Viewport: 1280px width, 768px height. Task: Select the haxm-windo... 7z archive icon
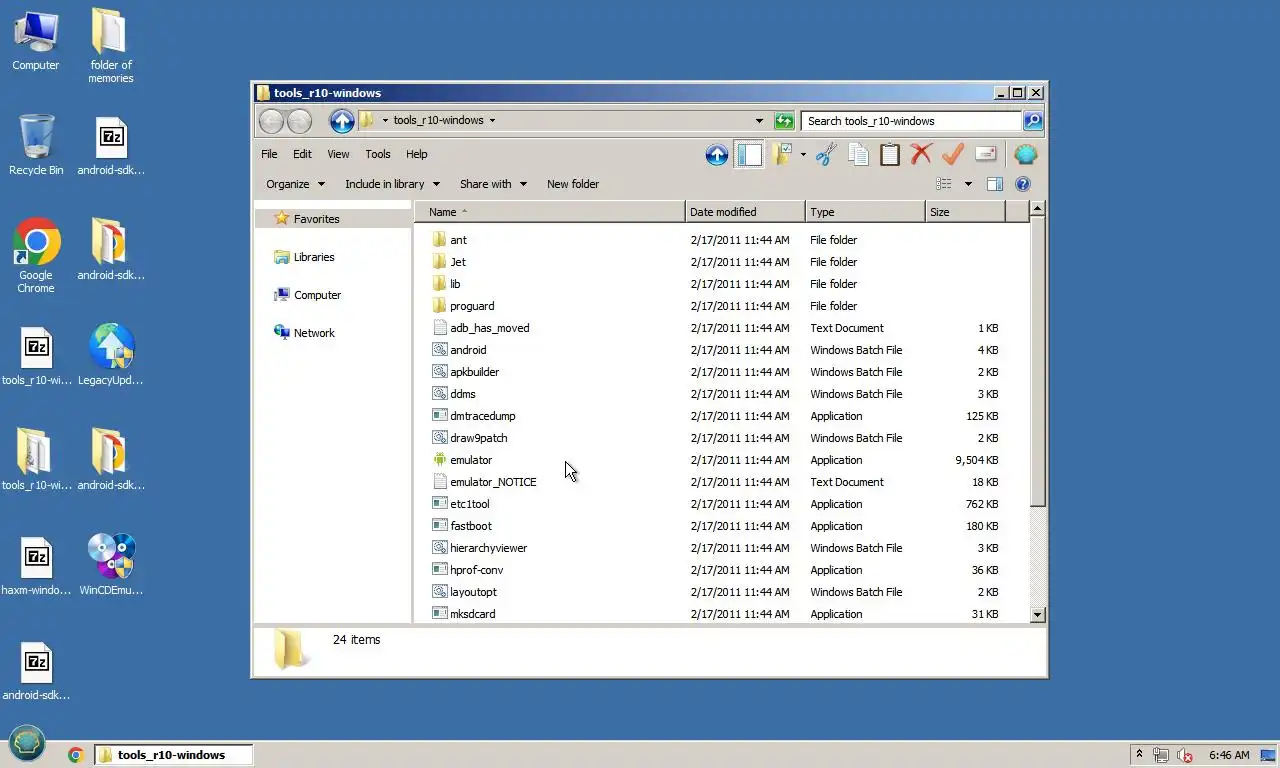(36, 566)
